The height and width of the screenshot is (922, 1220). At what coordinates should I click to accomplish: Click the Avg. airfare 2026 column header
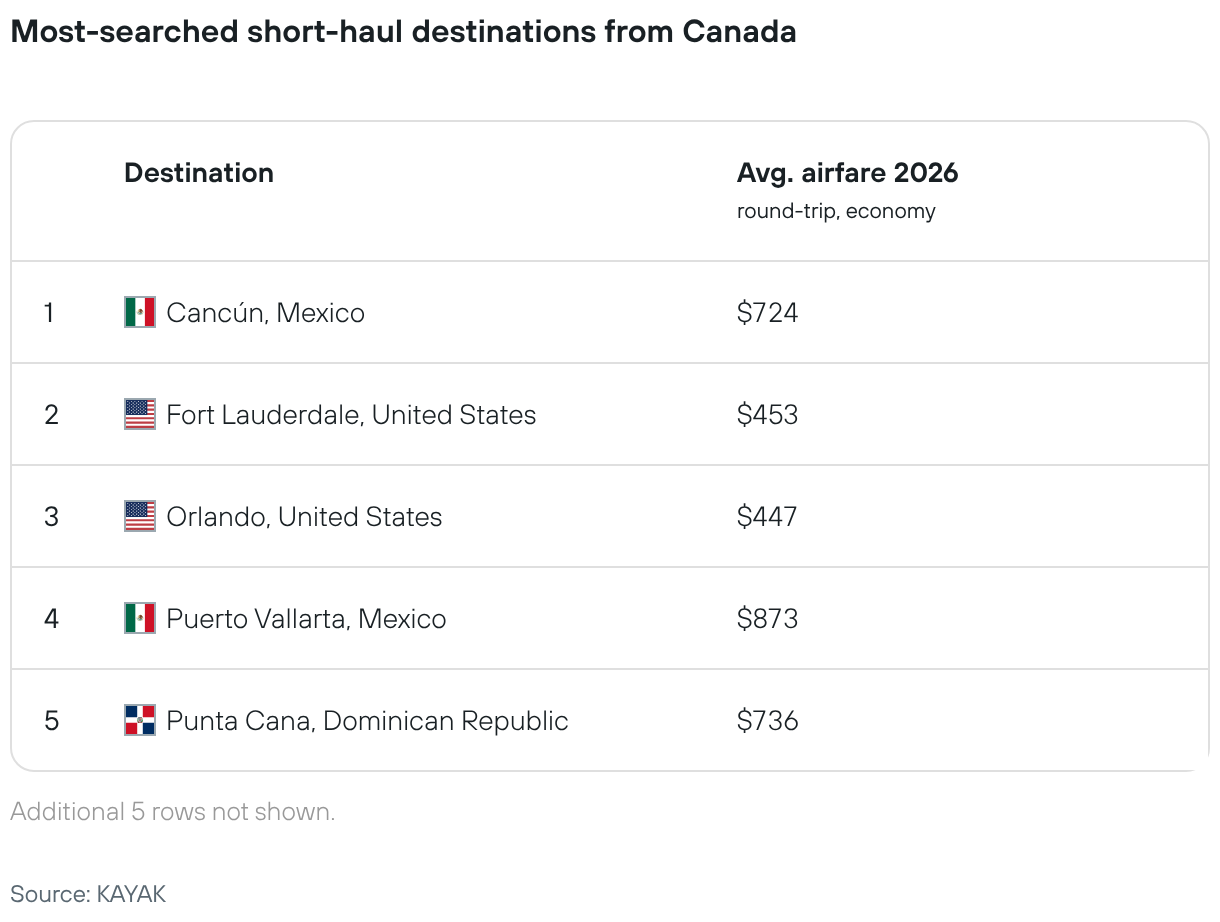point(847,173)
